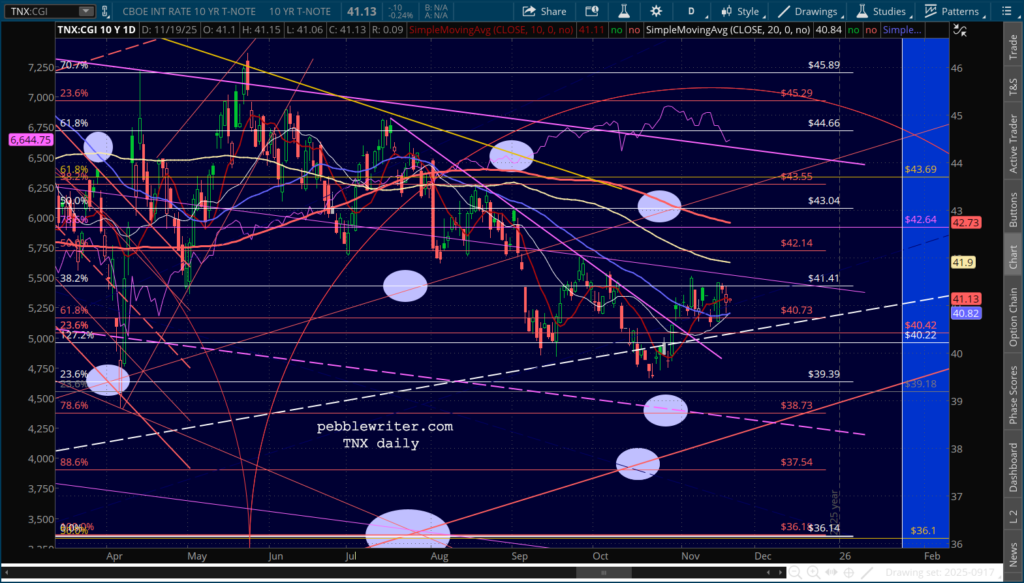The height and width of the screenshot is (583, 1024).
Task: Select the $41.41 Fibonacci level label
Action: pos(824,278)
